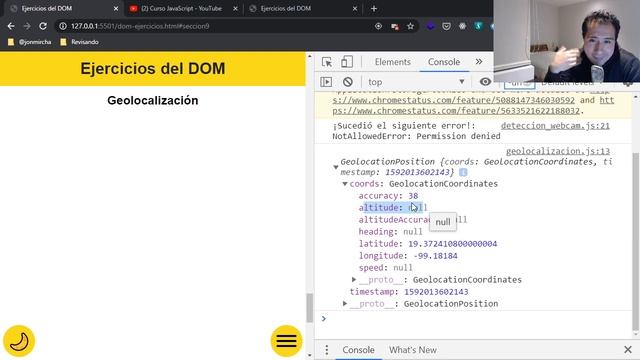
Task: Open the chromestatus 5633521622188032 link
Action: 456,111
